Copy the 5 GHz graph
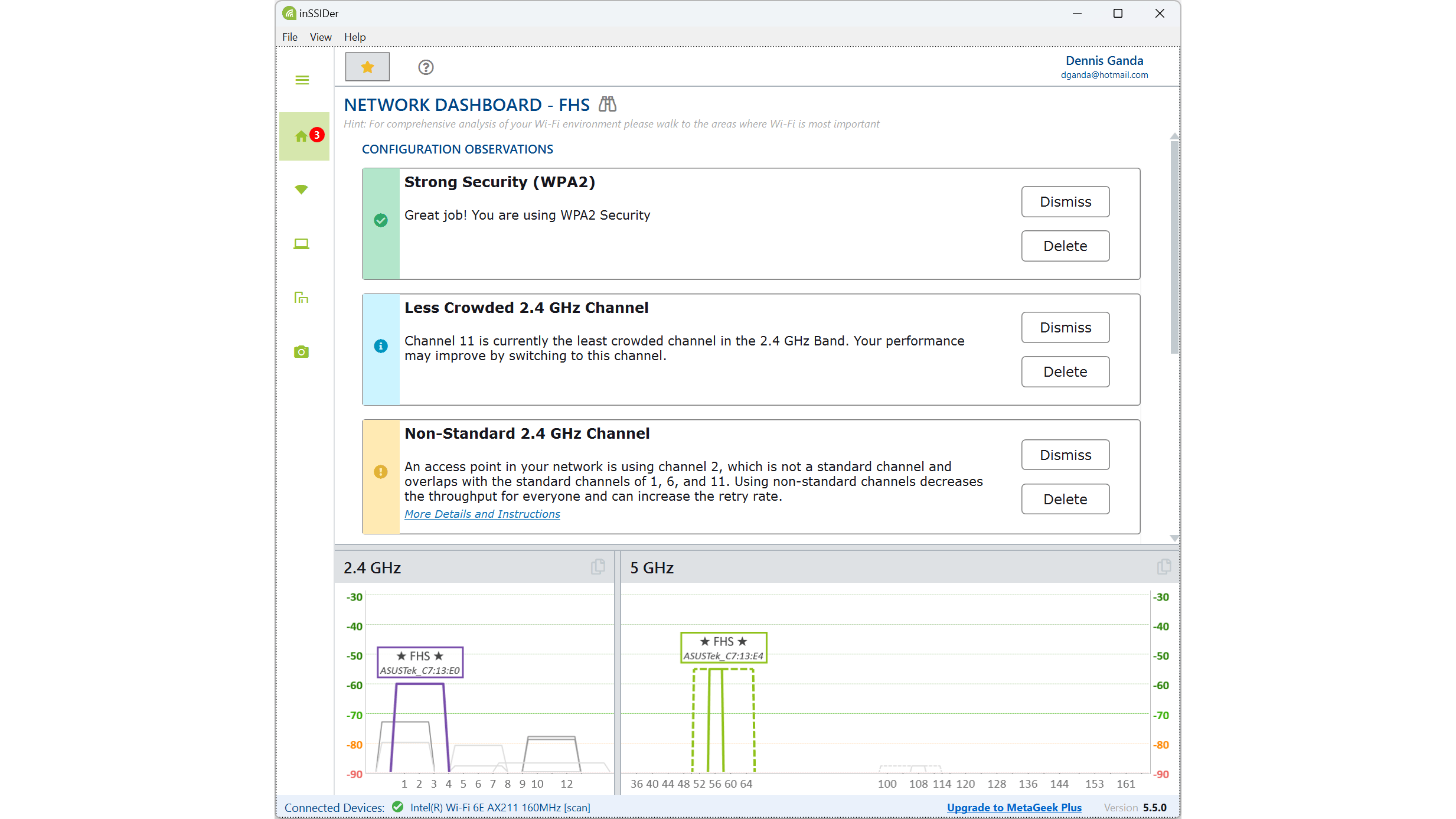 (x=1163, y=567)
